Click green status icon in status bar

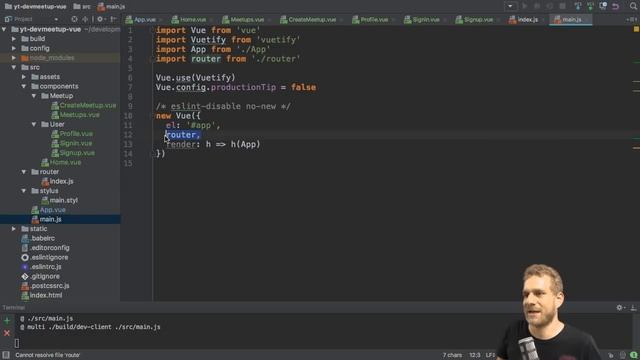click(634, 355)
